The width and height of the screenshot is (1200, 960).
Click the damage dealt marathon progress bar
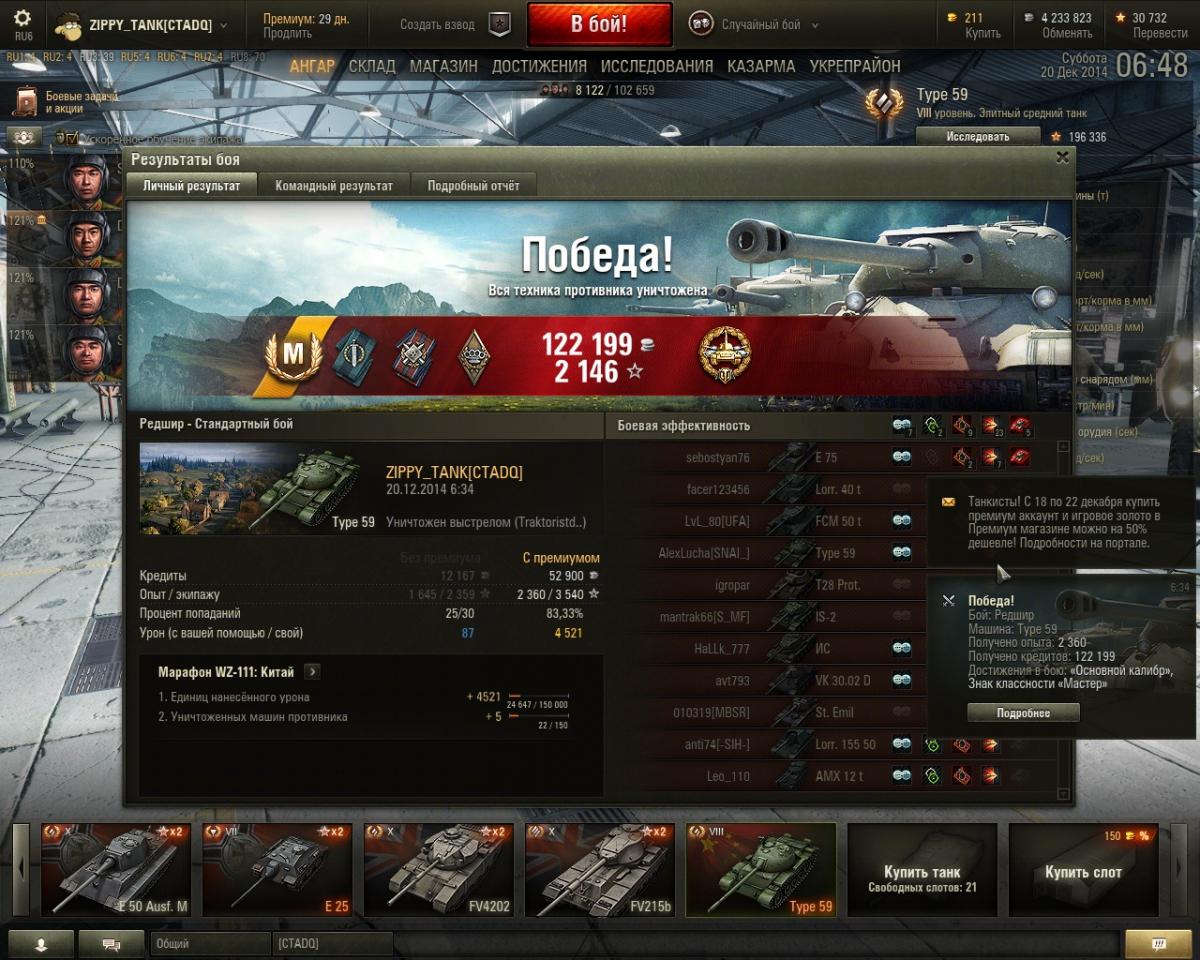[538, 695]
